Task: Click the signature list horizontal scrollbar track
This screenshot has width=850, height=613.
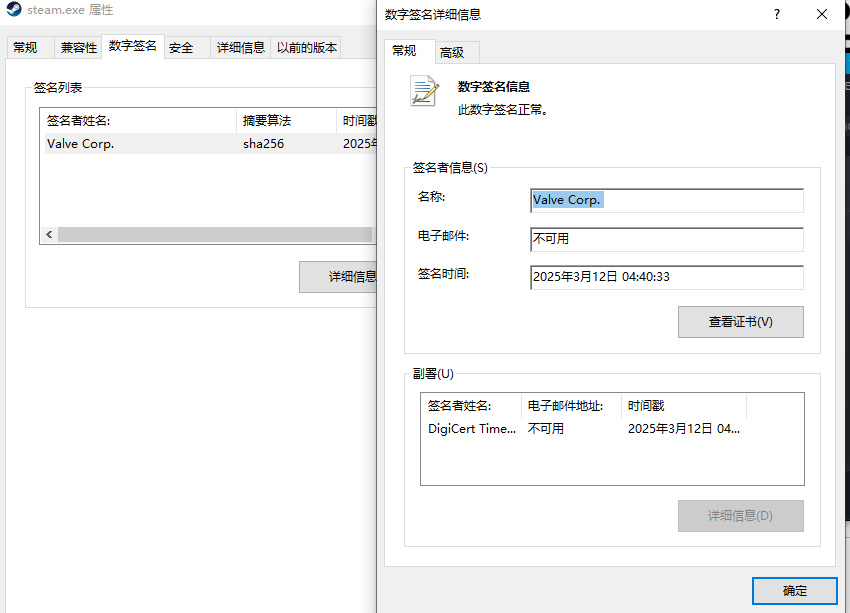Action: 215,234
